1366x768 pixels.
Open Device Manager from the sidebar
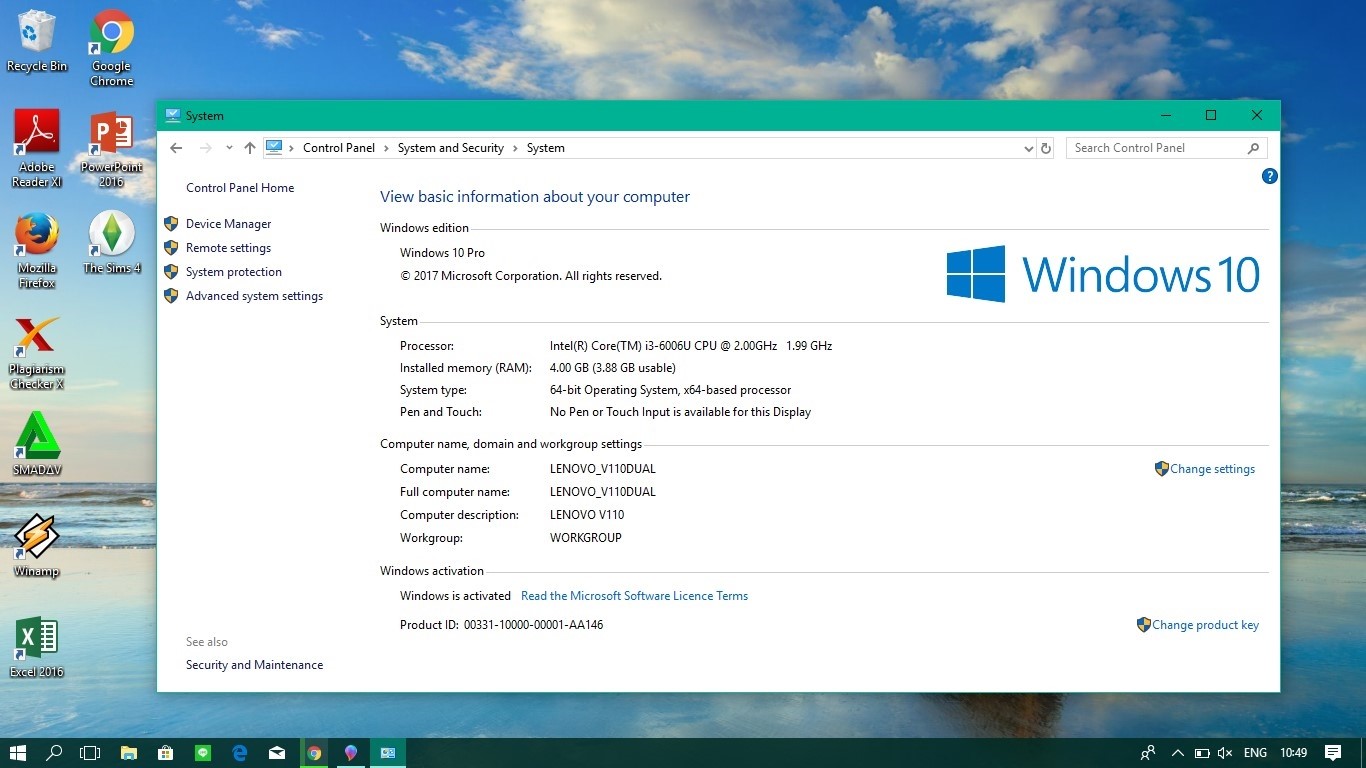click(x=228, y=224)
